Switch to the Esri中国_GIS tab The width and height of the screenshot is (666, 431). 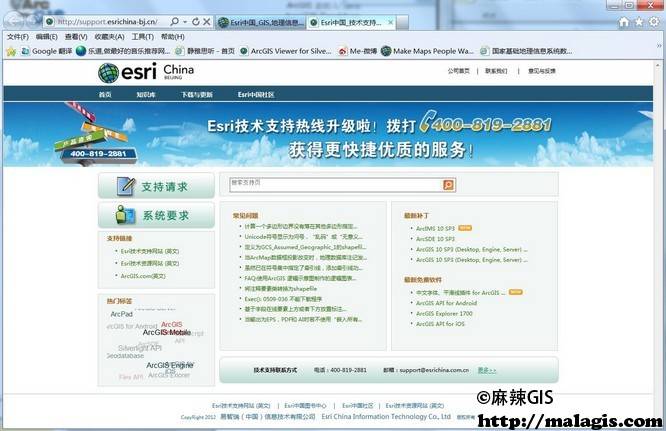click(261, 23)
